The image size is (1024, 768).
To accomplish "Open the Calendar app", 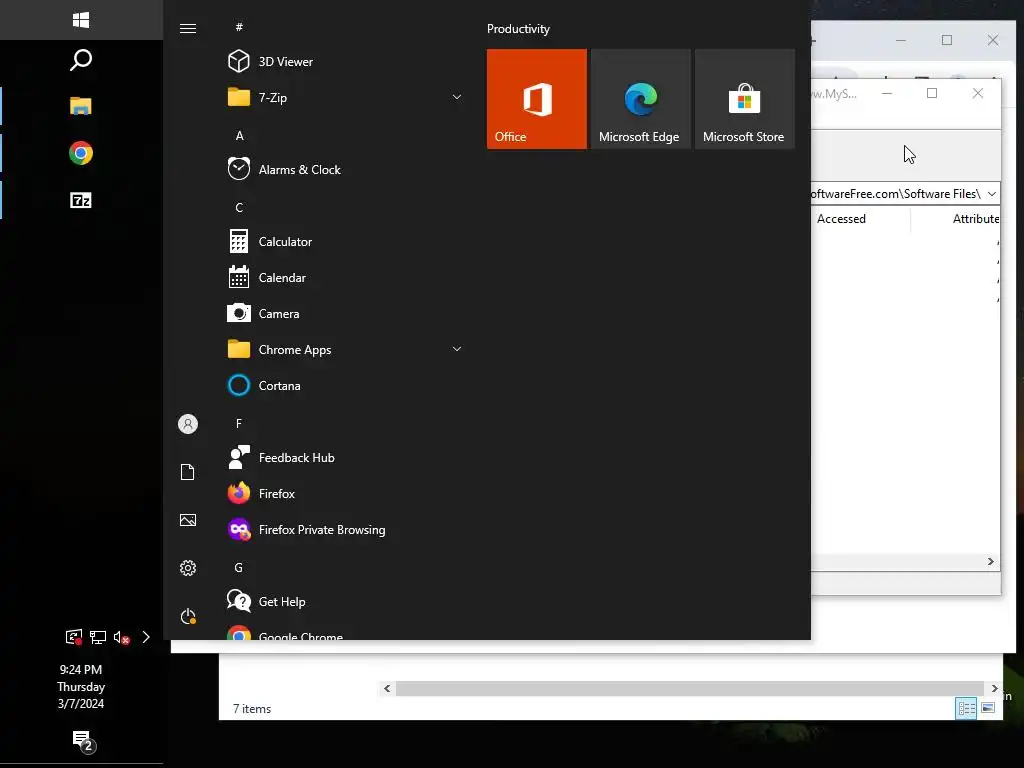I will (344, 278).
